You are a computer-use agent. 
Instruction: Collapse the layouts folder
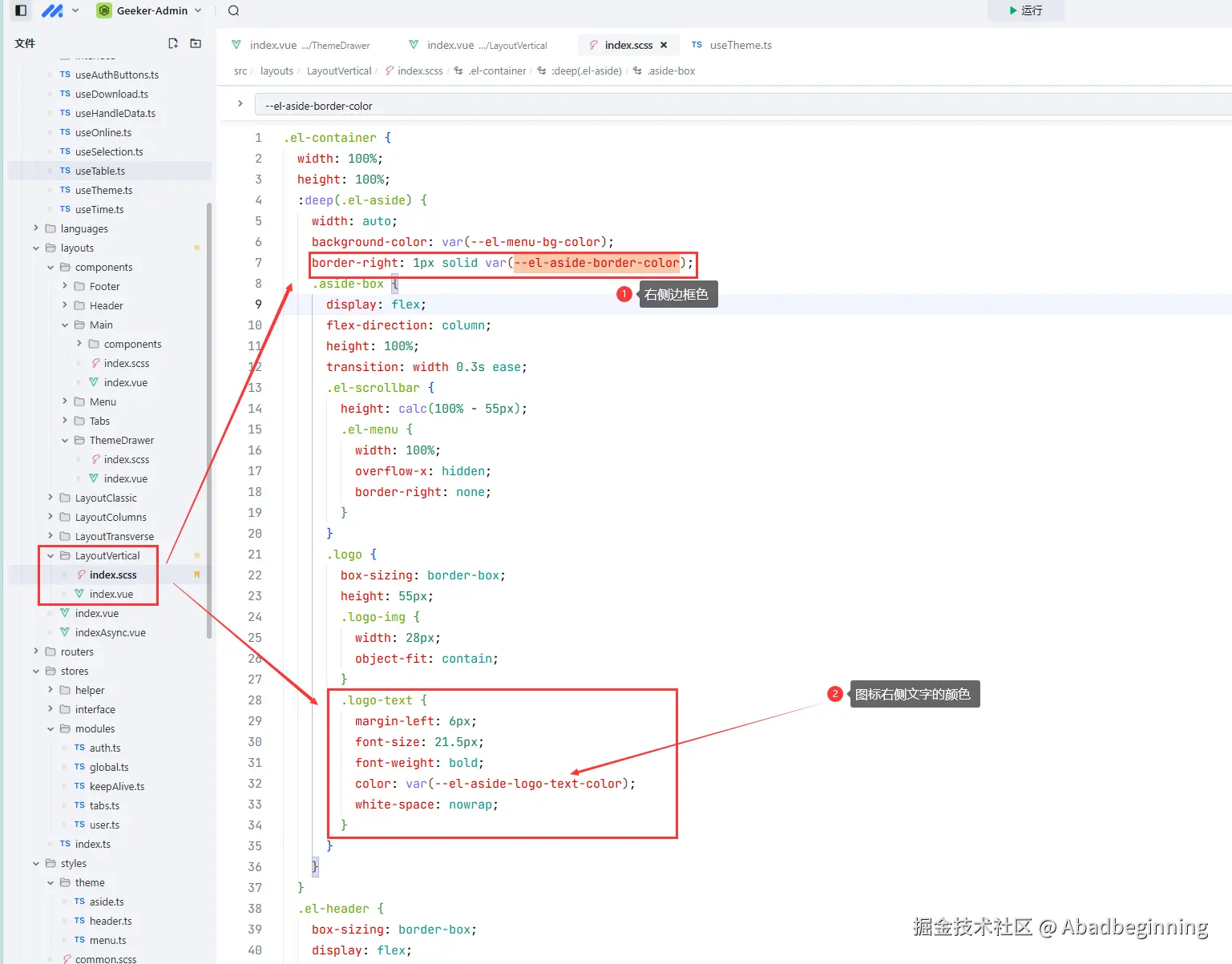(x=77, y=248)
